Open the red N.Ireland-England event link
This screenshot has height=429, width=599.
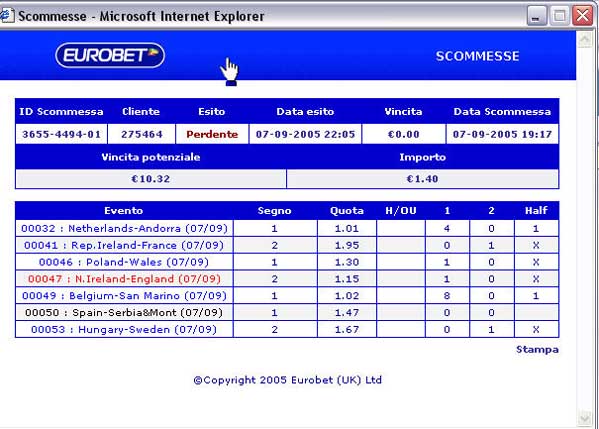tap(124, 279)
